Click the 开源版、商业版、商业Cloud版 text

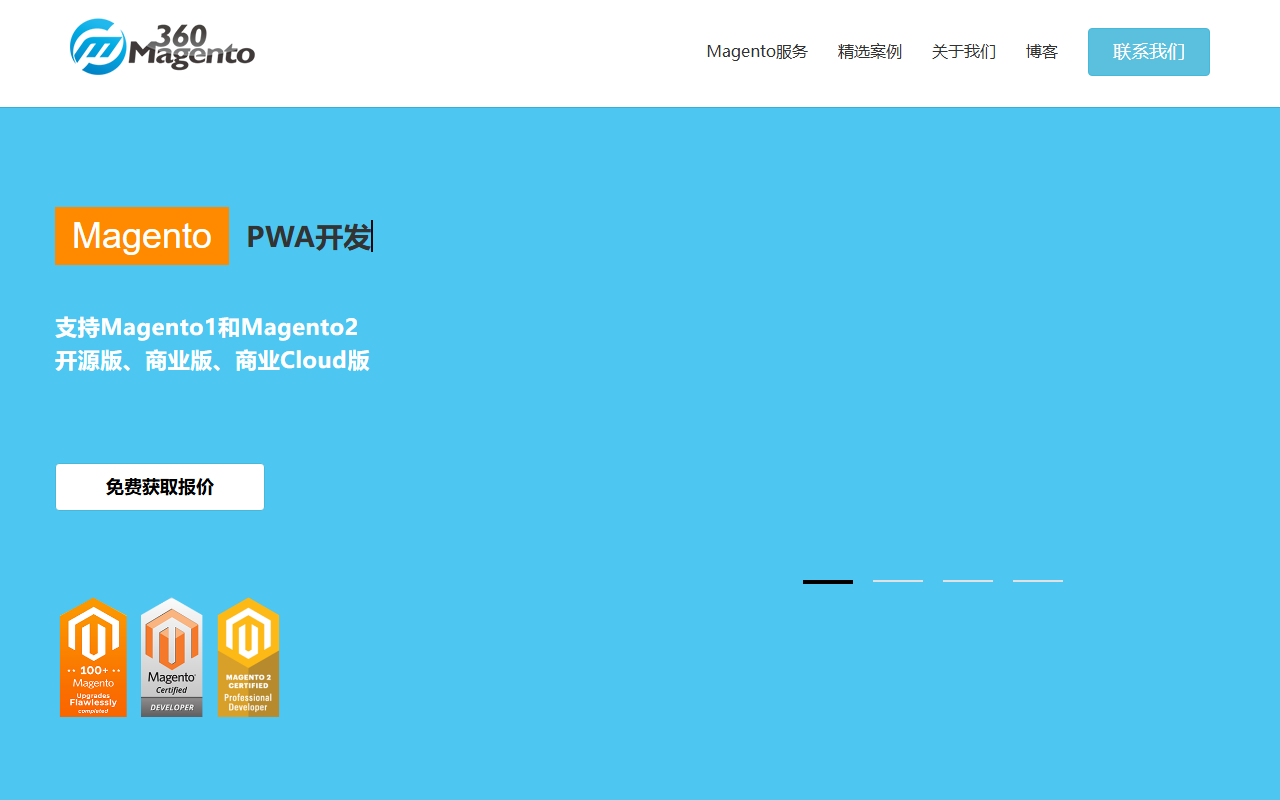click(212, 361)
